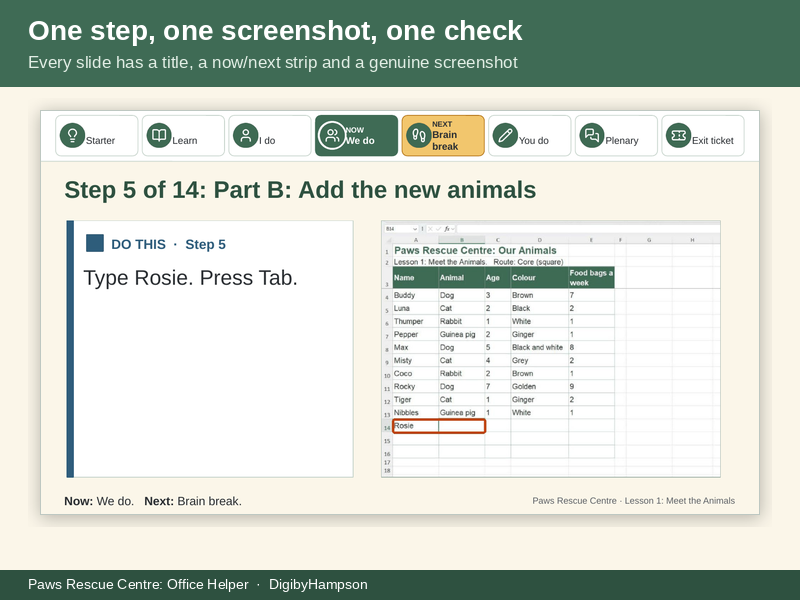Select column G header
The image size is (800, 600).
(x=649, y=240)
